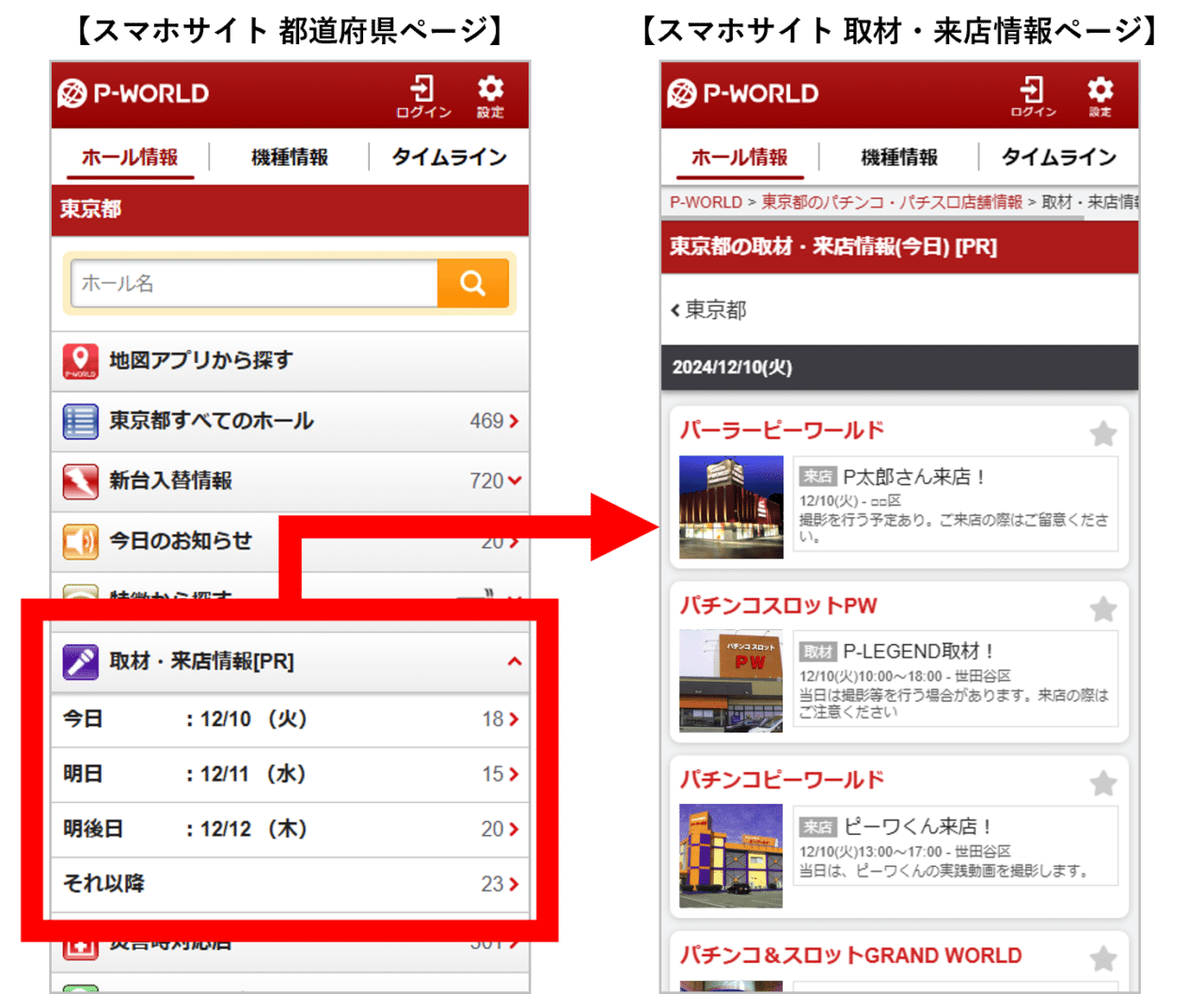The width and height of the screenshot is (1204, 994).
Task: Open the パーラーピーワールド building thumbnail
Action: click(x=731, y=507)
